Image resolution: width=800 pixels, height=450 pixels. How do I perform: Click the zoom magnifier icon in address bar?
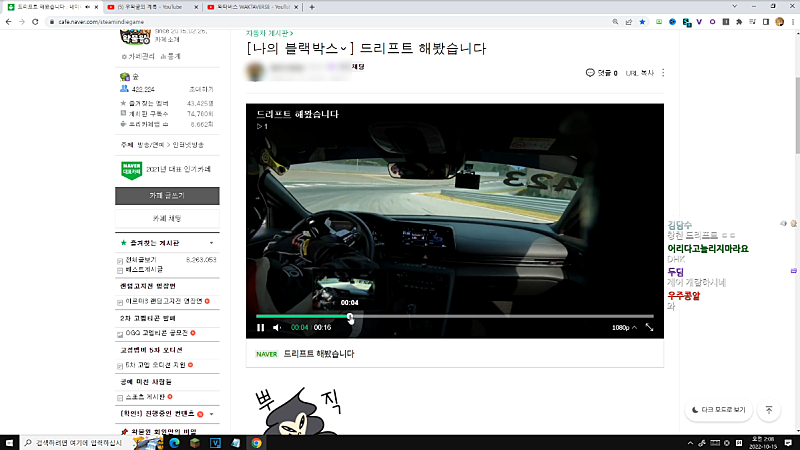(615, 22)
